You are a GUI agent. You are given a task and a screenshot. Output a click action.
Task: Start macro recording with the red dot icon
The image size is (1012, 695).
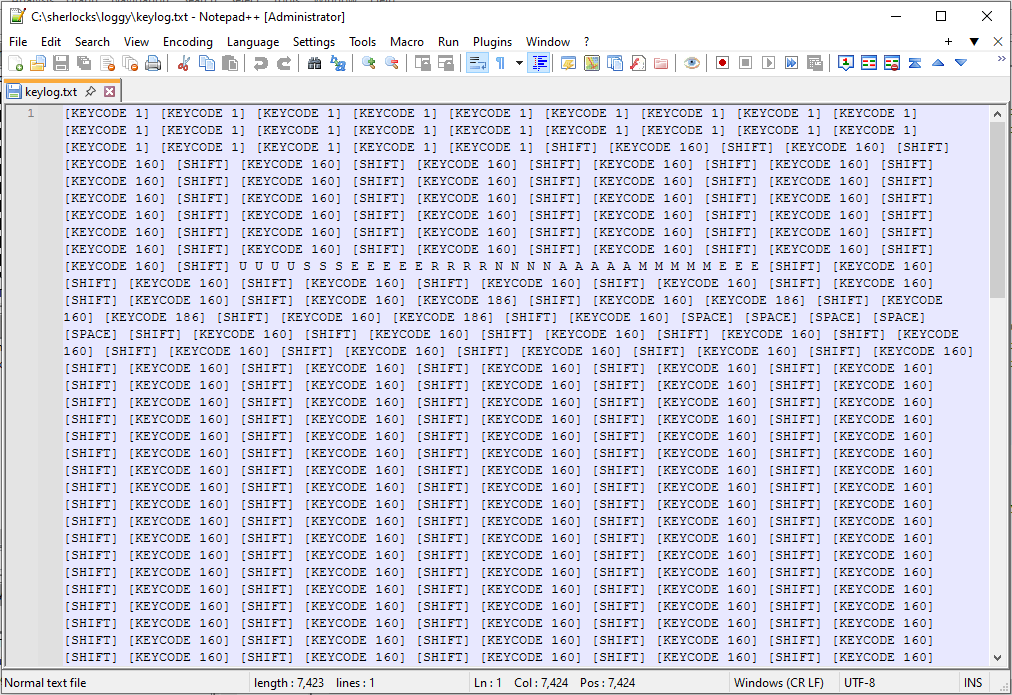[x=723, y=63]
